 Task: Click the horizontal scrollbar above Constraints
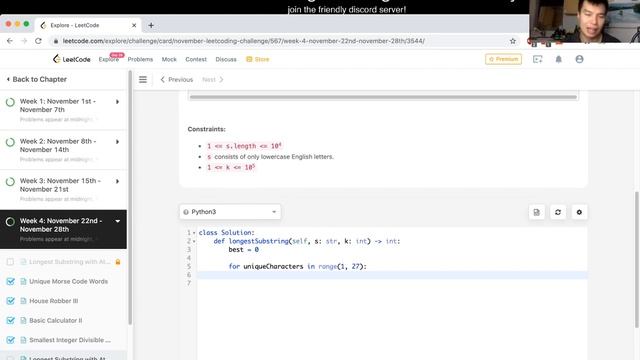(383, 97)
